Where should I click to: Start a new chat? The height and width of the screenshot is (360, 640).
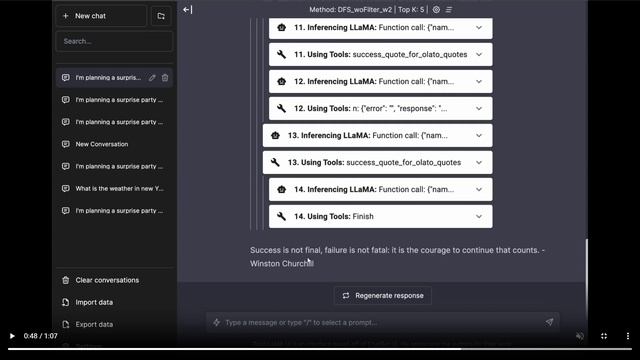click(101, 16)
